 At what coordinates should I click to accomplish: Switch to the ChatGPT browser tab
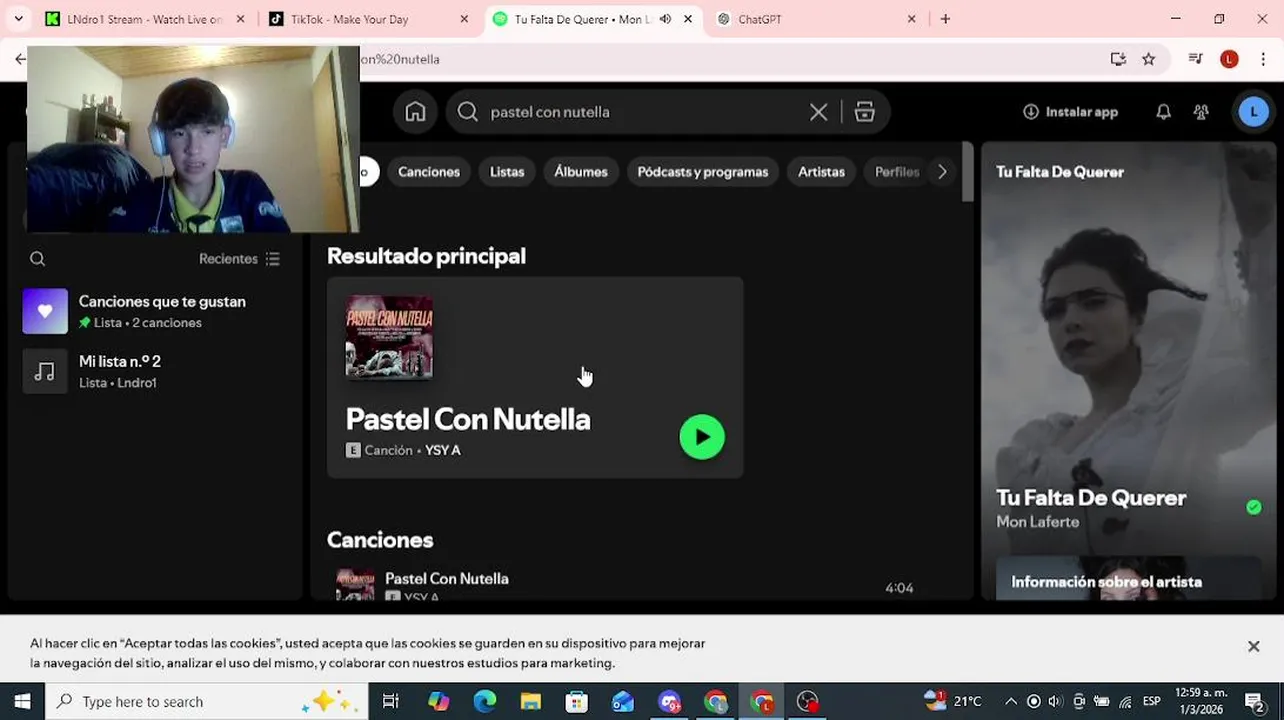point(816,19)
